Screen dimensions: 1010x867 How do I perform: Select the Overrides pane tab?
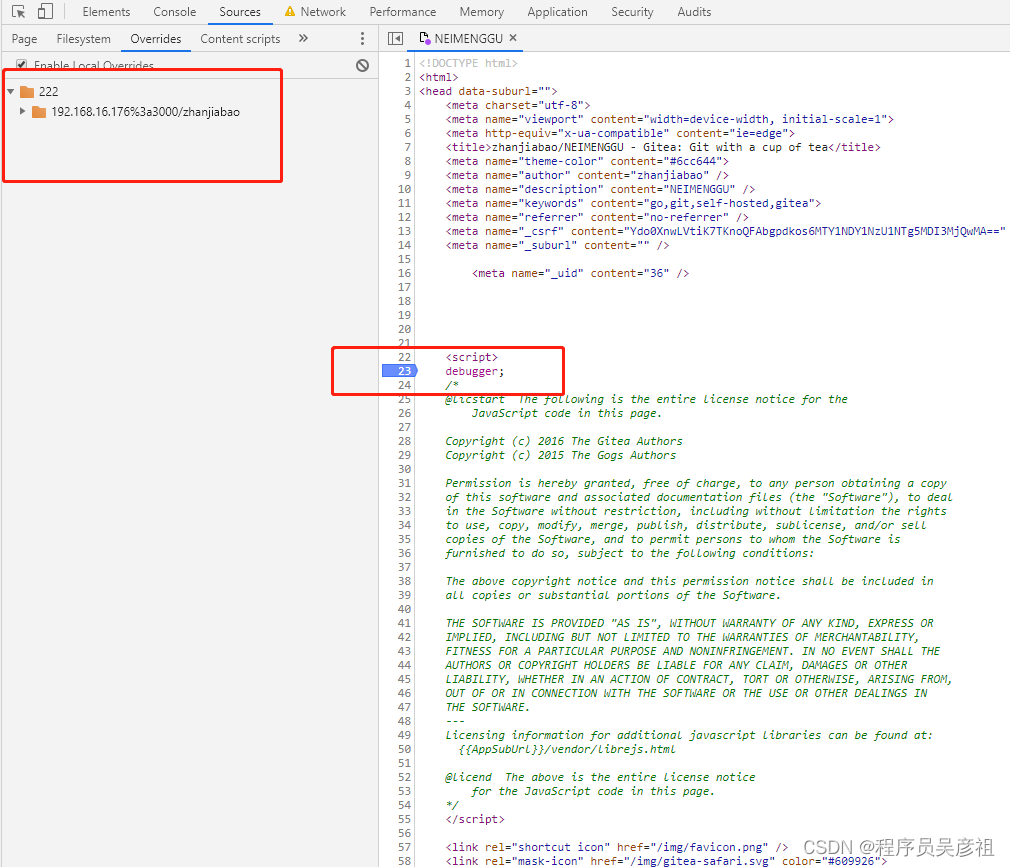point(156,39)
